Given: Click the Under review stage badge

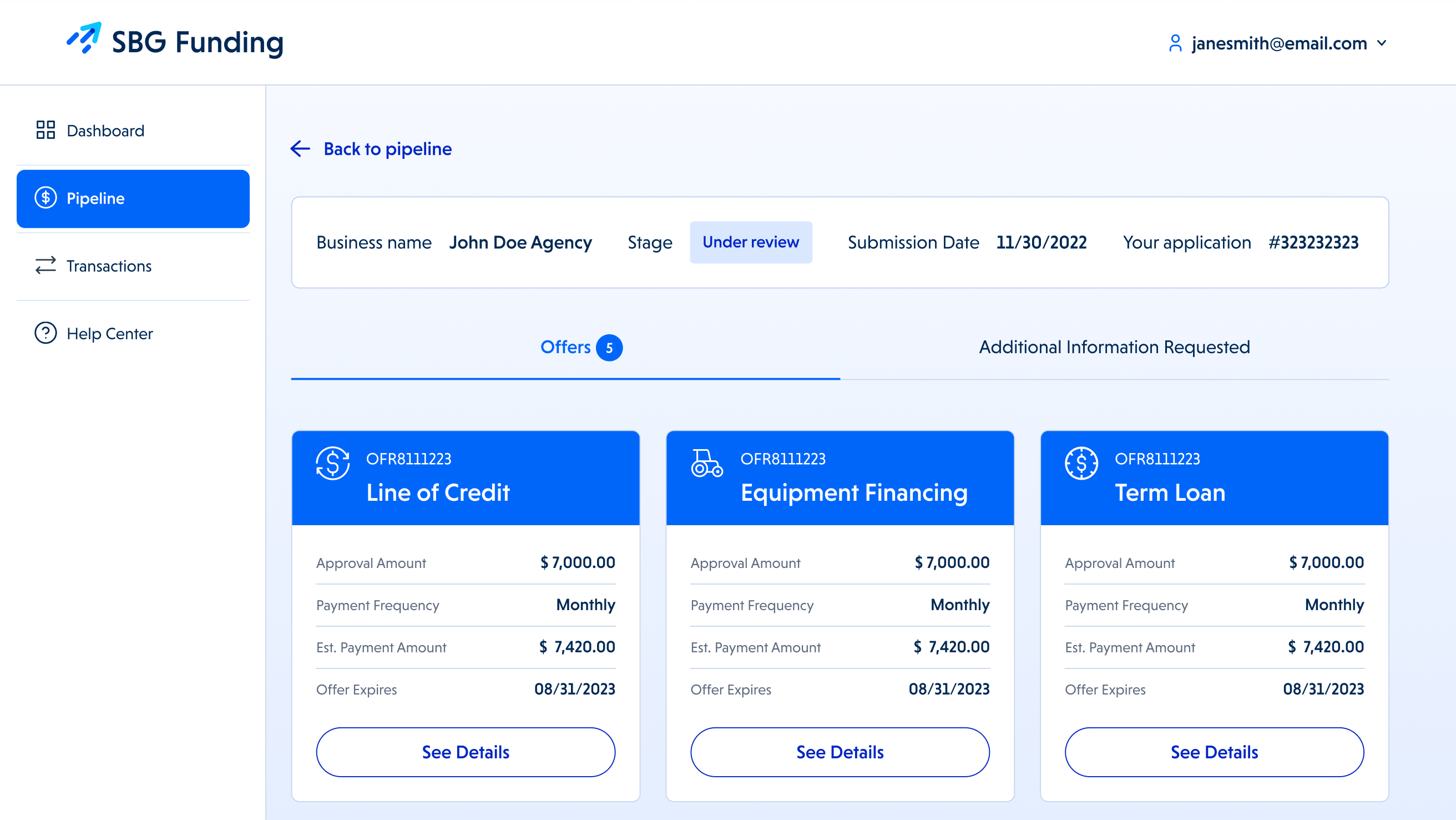Looking at the screenshot, I should pos(751,242).
